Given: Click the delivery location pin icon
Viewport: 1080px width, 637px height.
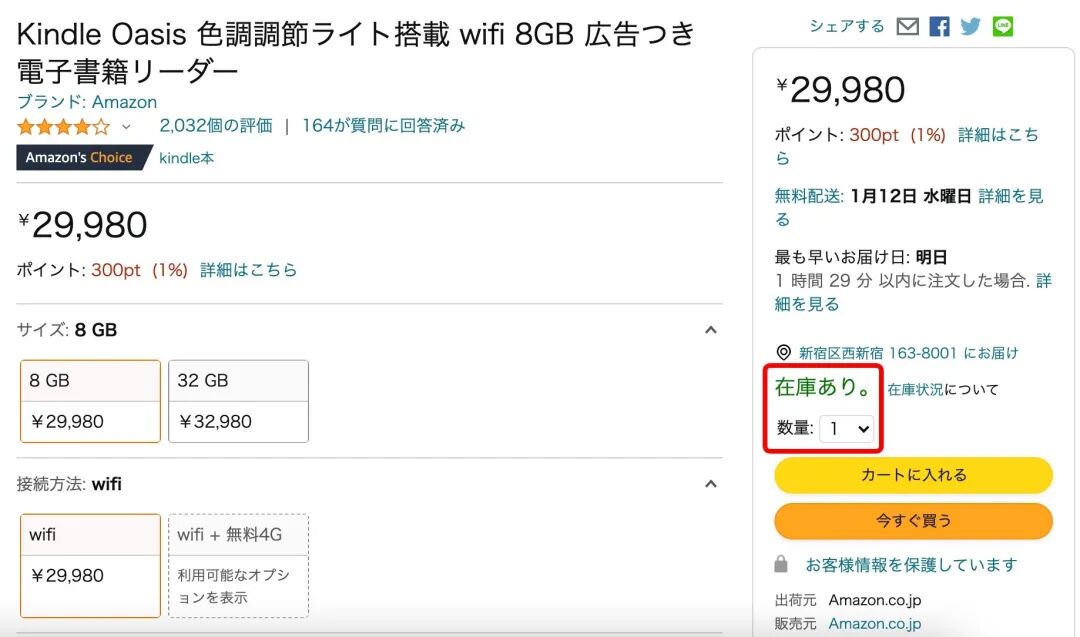Looking at the screenshot, I should 783,353.
